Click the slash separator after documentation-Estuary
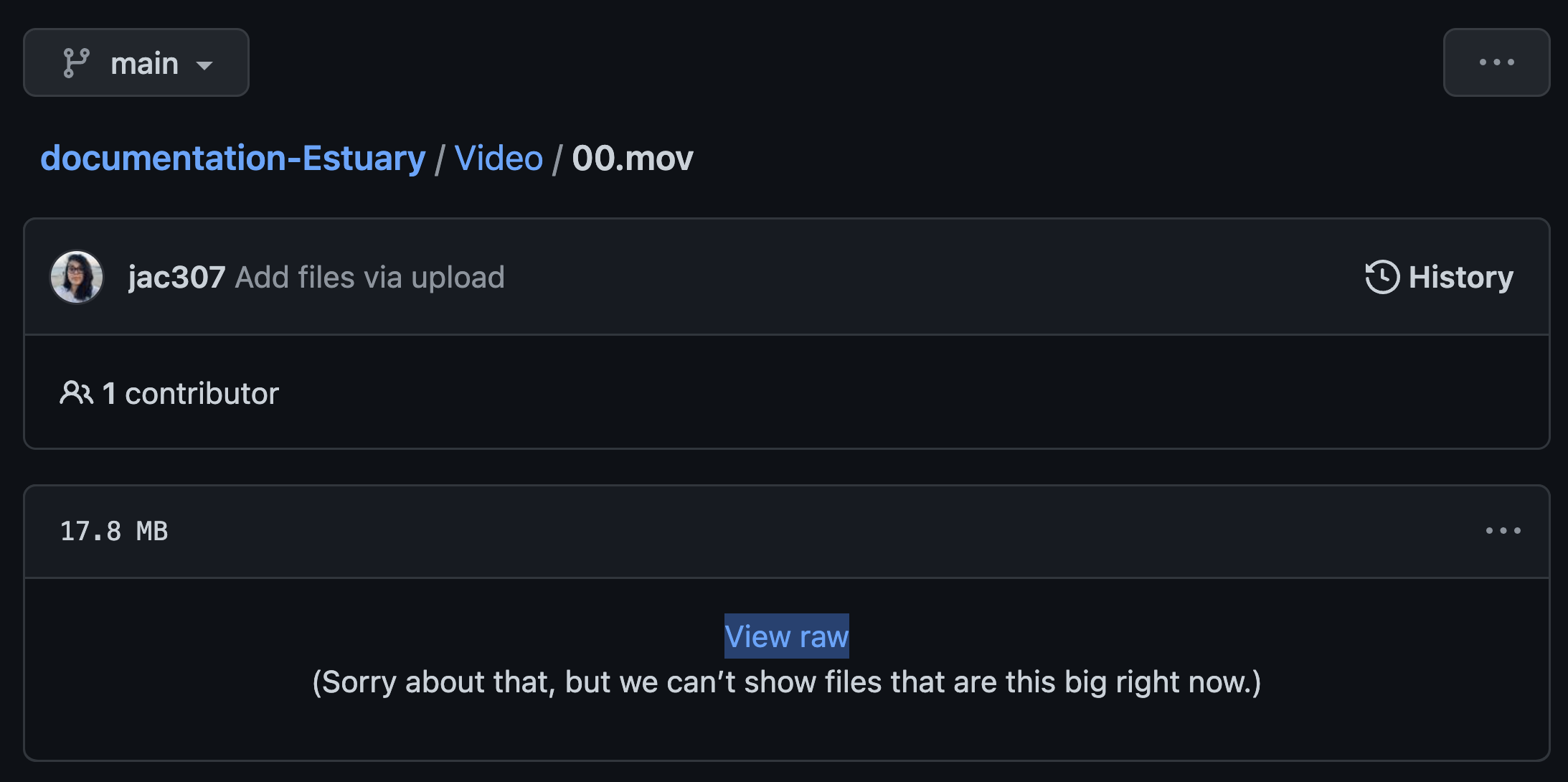This screenshot has width=1568, height=782. (440, 159)
